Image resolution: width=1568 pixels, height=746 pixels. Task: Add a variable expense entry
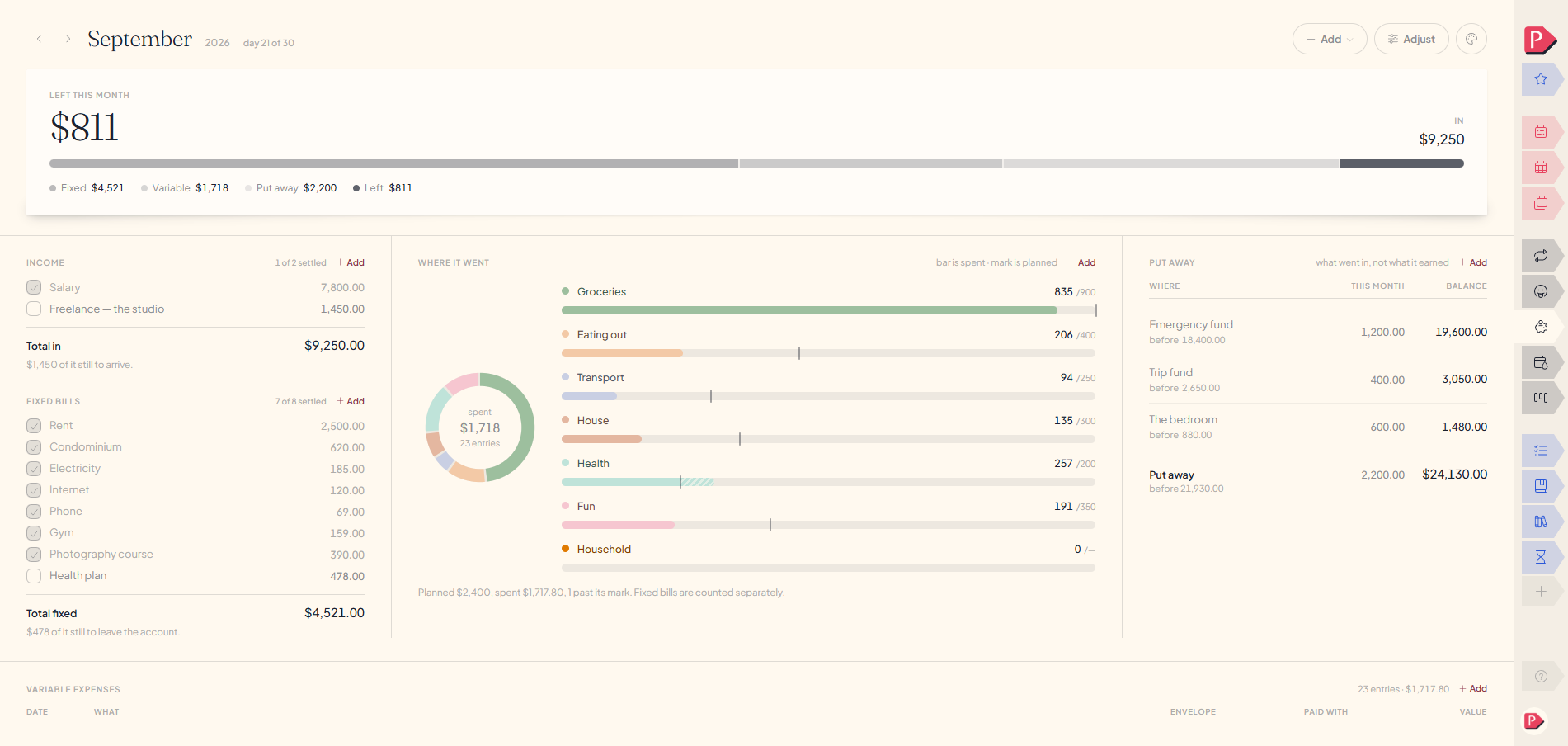tap(1473, 688)
